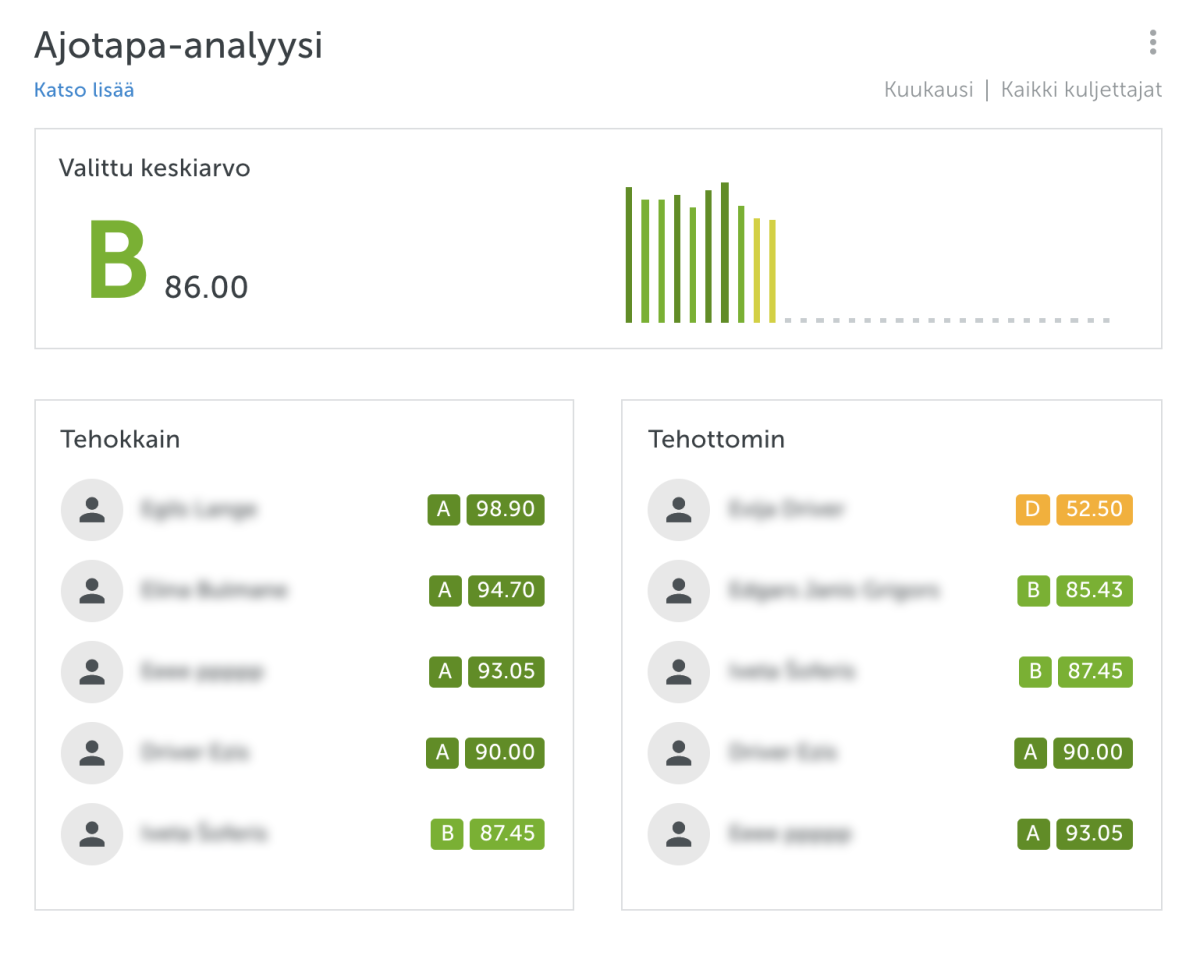Click avatar icon of driver scoring 52.50
1200x959 pixels.
click(x=679, y=510)
